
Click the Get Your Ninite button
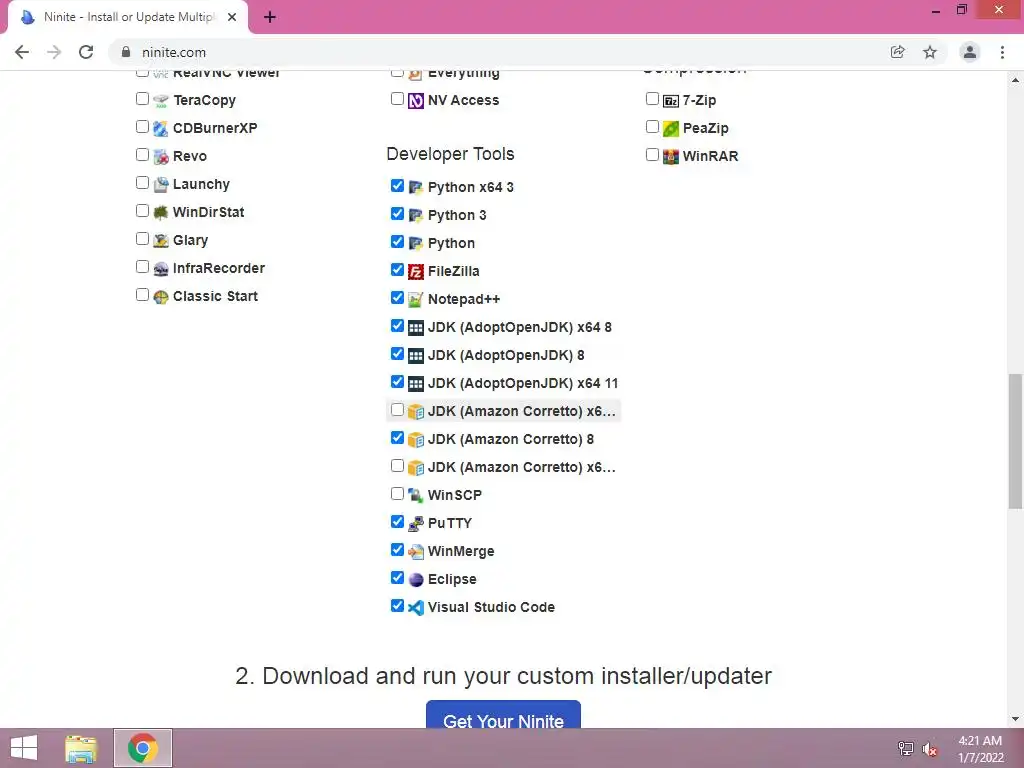click(x=504, y=714)
